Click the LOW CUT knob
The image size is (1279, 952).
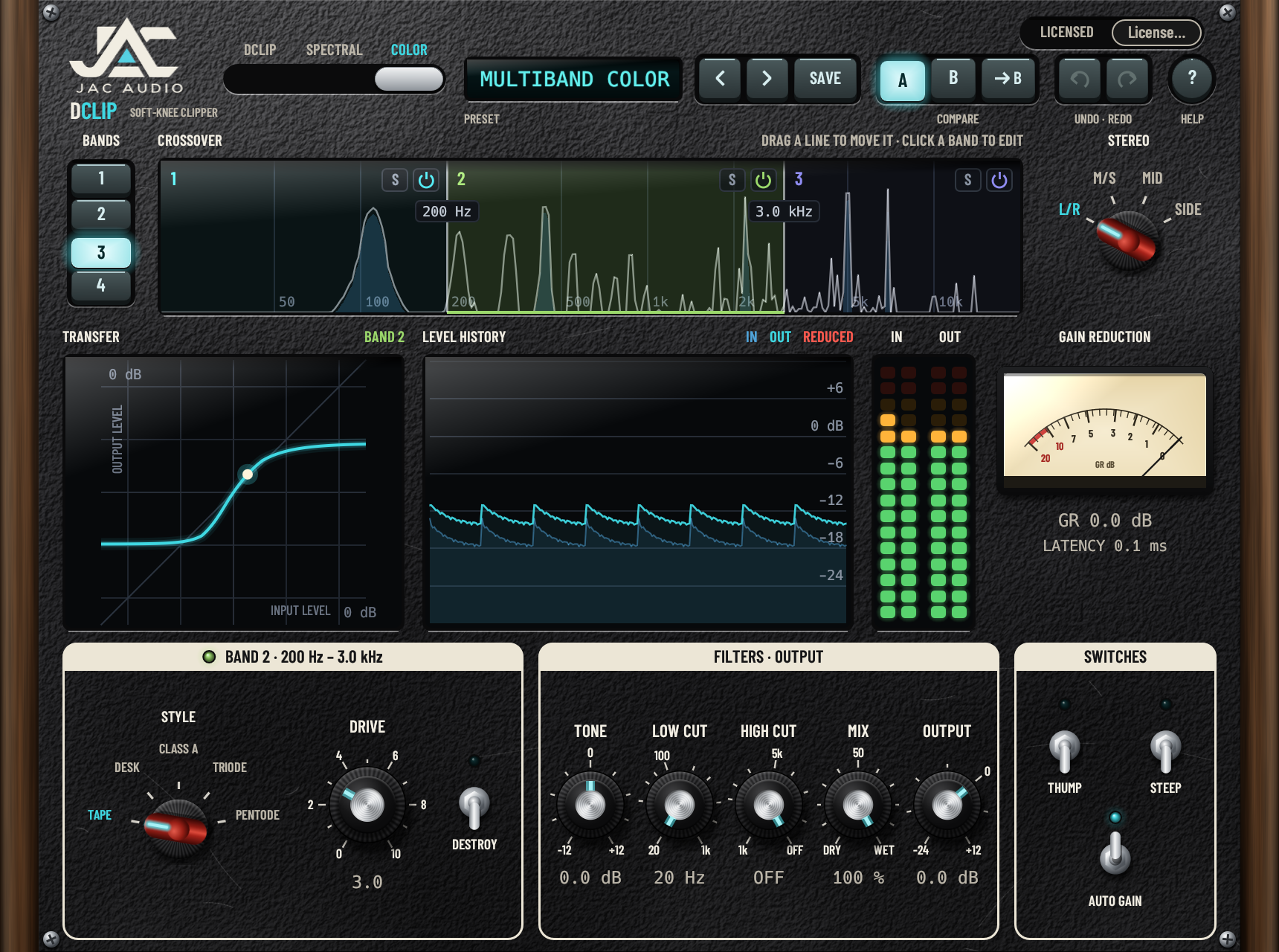coord(679,805)
